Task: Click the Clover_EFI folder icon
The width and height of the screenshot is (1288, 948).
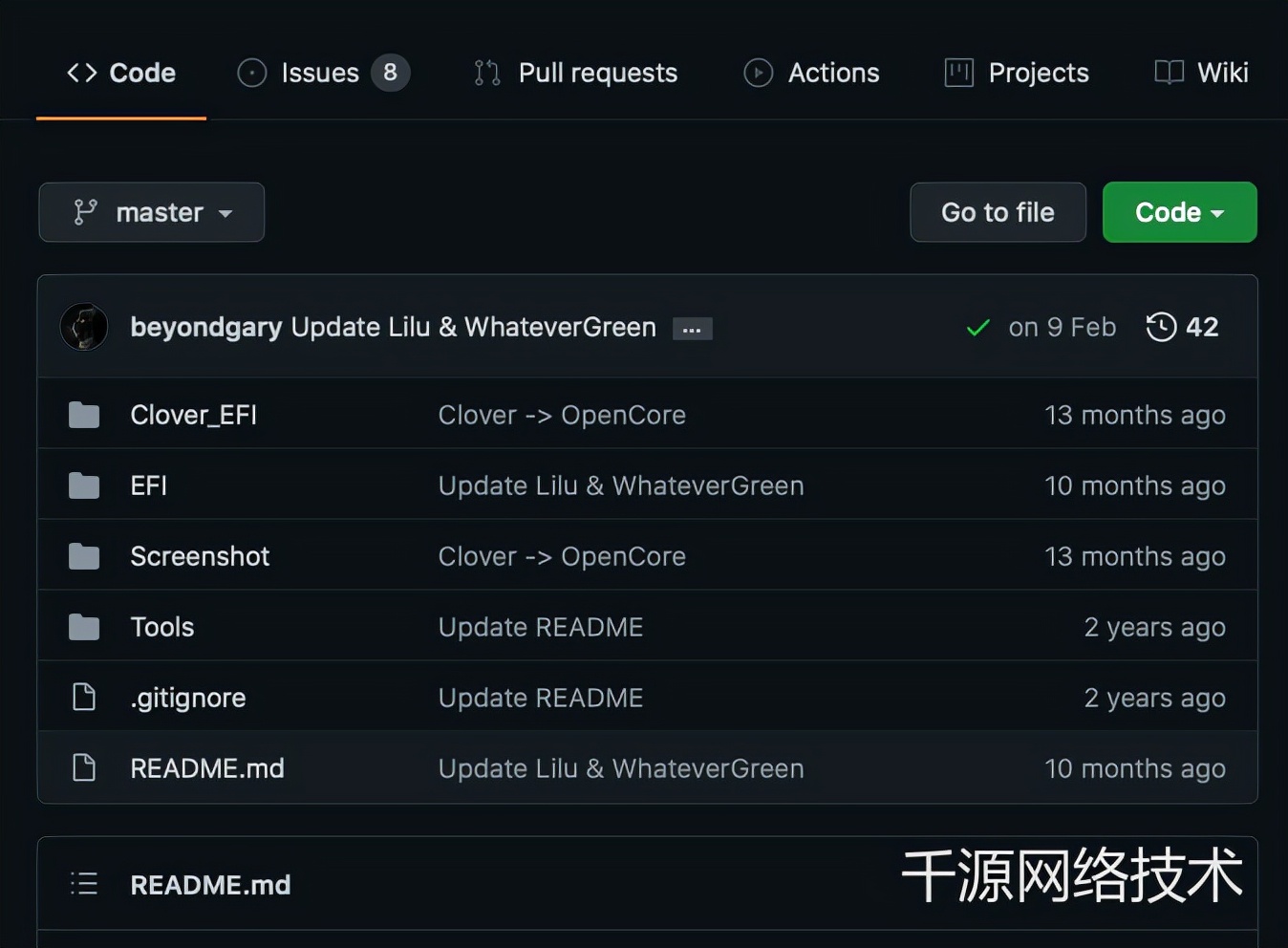Action: [84, 415]
